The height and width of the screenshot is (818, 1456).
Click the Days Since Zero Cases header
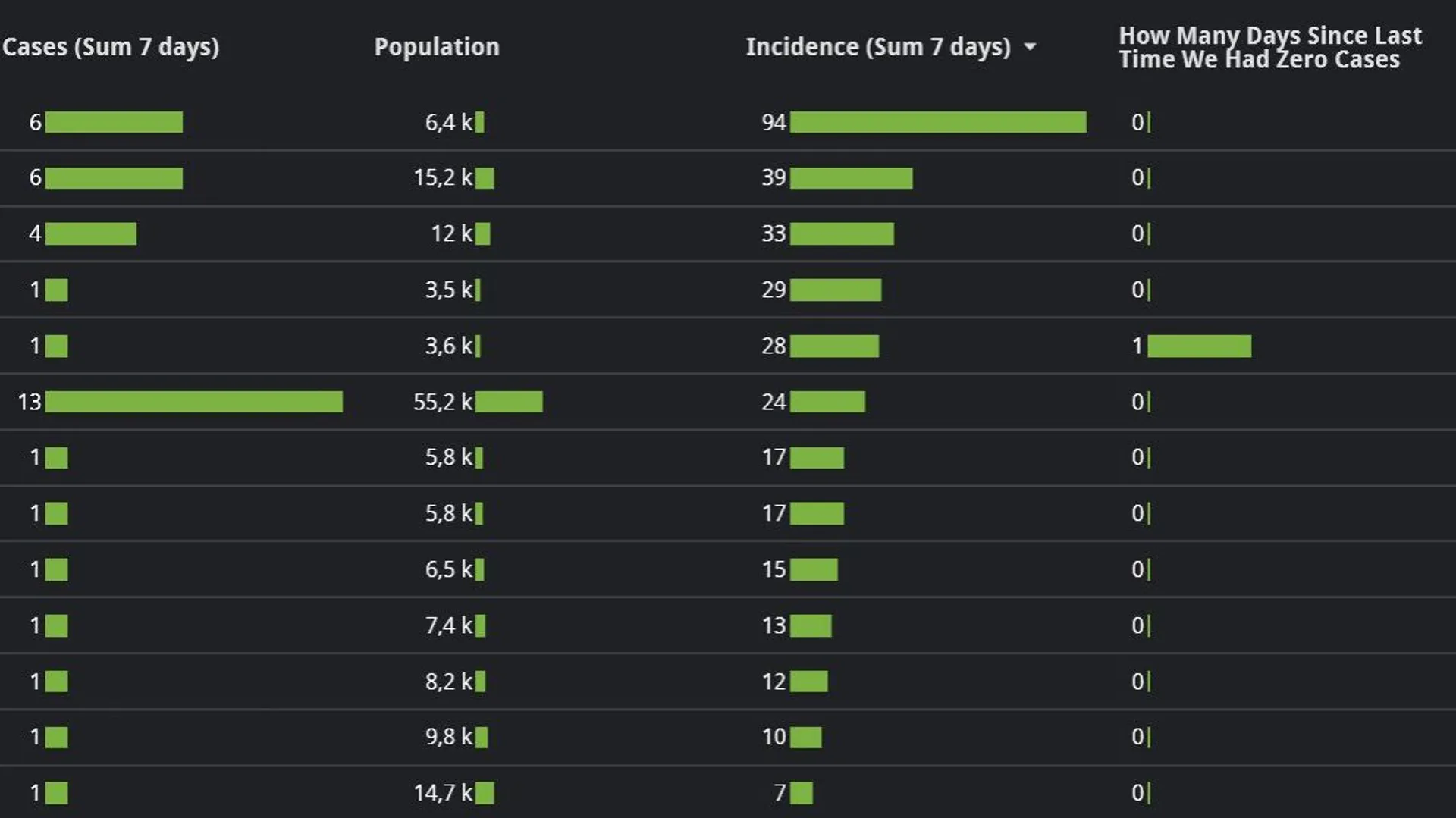tap(1269, 47)
